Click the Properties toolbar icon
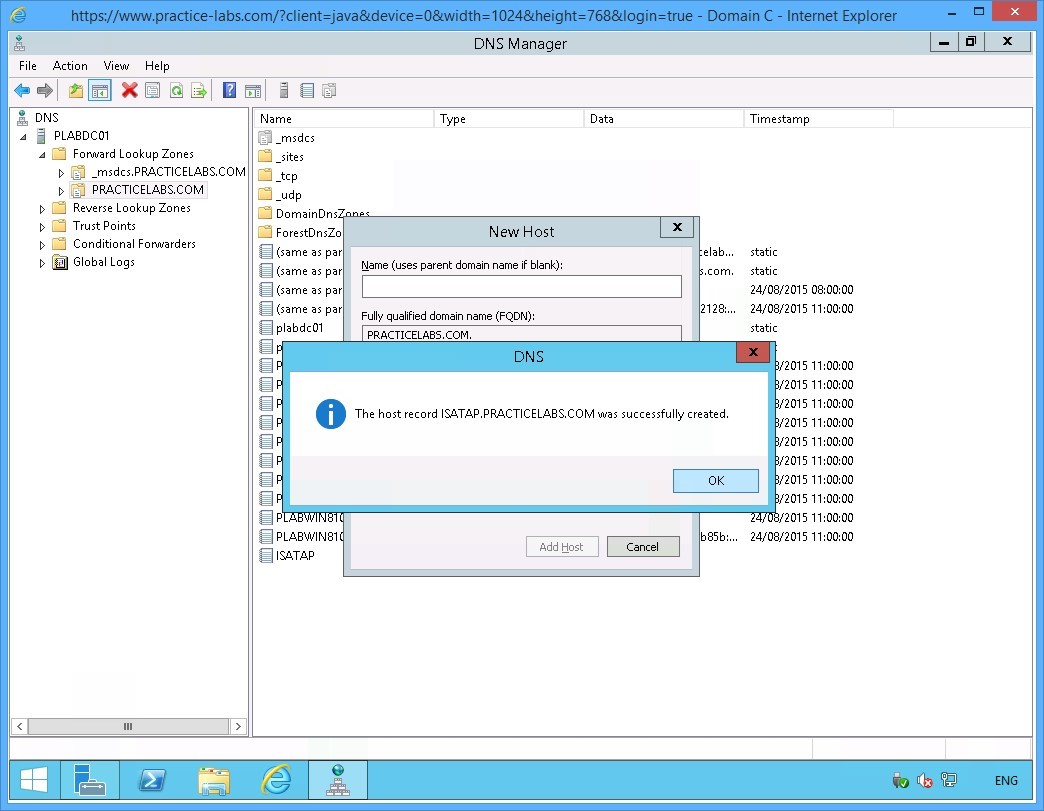 click(153, 91)
